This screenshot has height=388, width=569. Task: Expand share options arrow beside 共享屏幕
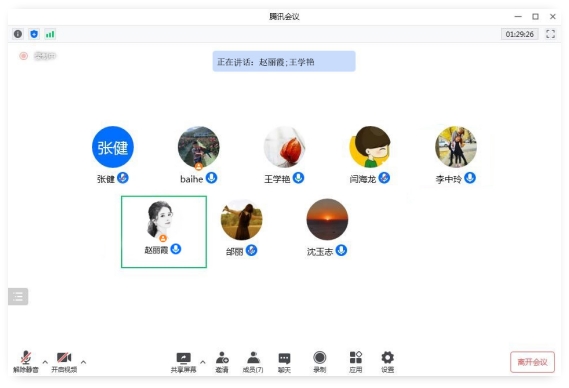tap(202, 362)
